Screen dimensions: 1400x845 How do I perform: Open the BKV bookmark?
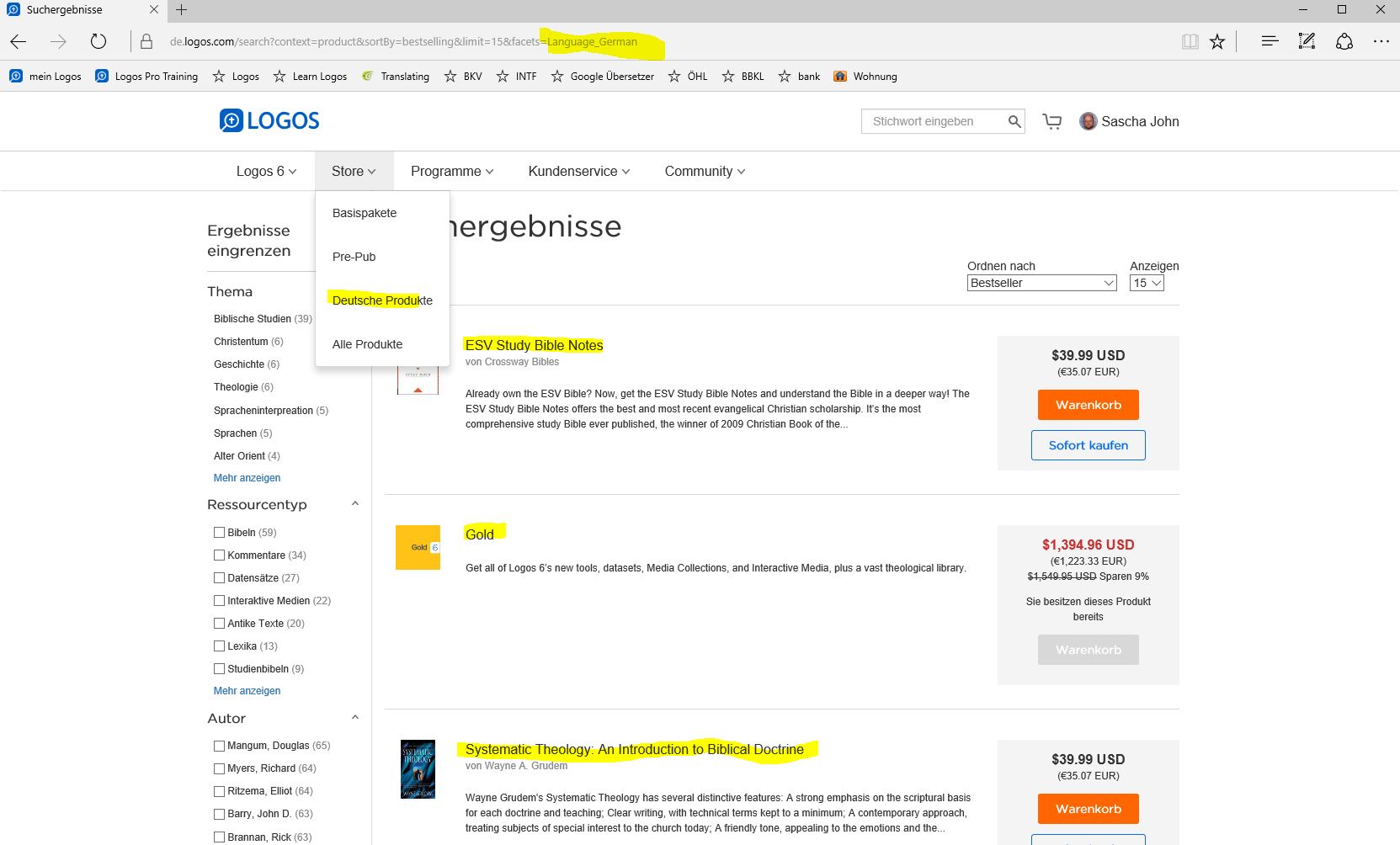463,76
